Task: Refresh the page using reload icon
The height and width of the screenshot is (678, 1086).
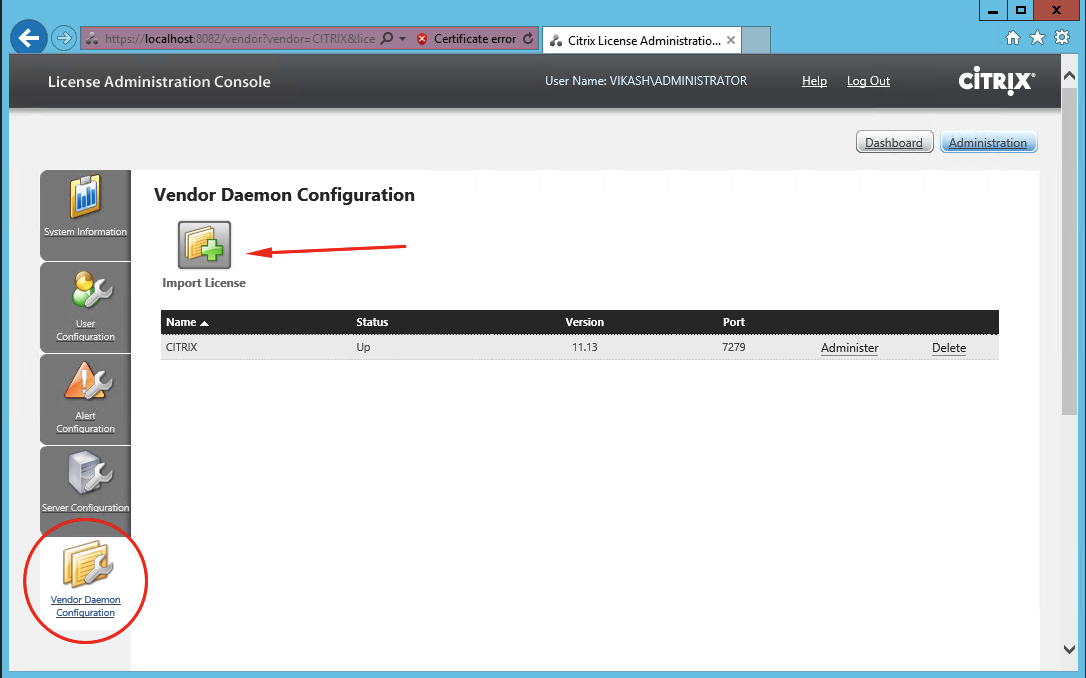Action: (x=528, y=39)
